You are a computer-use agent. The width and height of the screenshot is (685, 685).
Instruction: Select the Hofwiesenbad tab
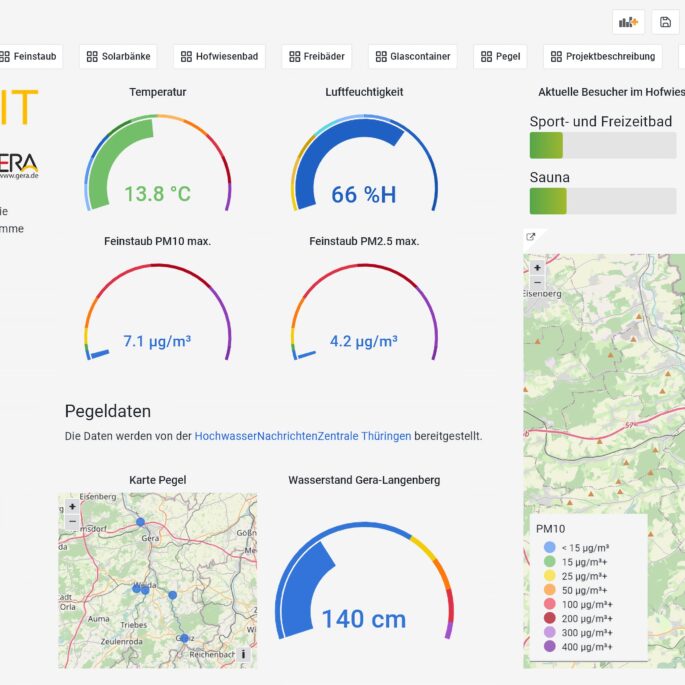(x=219, y=57)
